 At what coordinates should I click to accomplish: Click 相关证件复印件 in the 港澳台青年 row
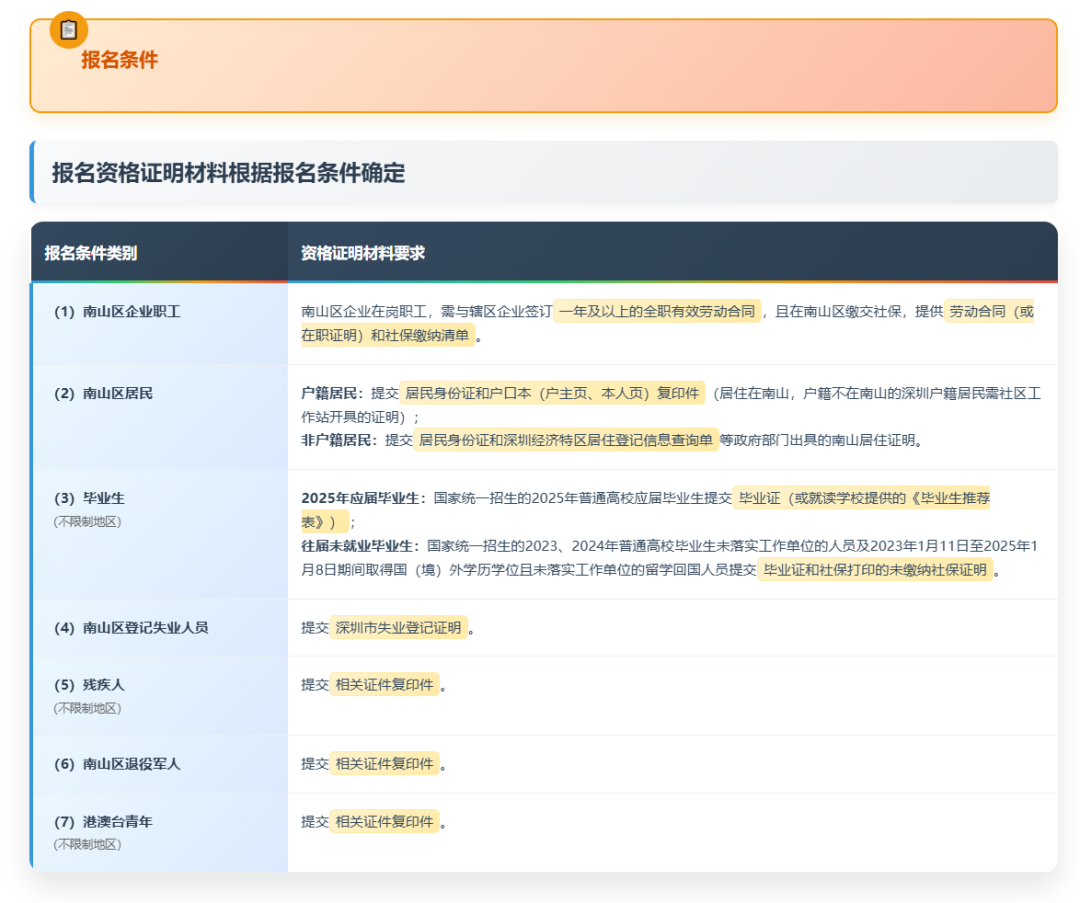coord(385,822)
